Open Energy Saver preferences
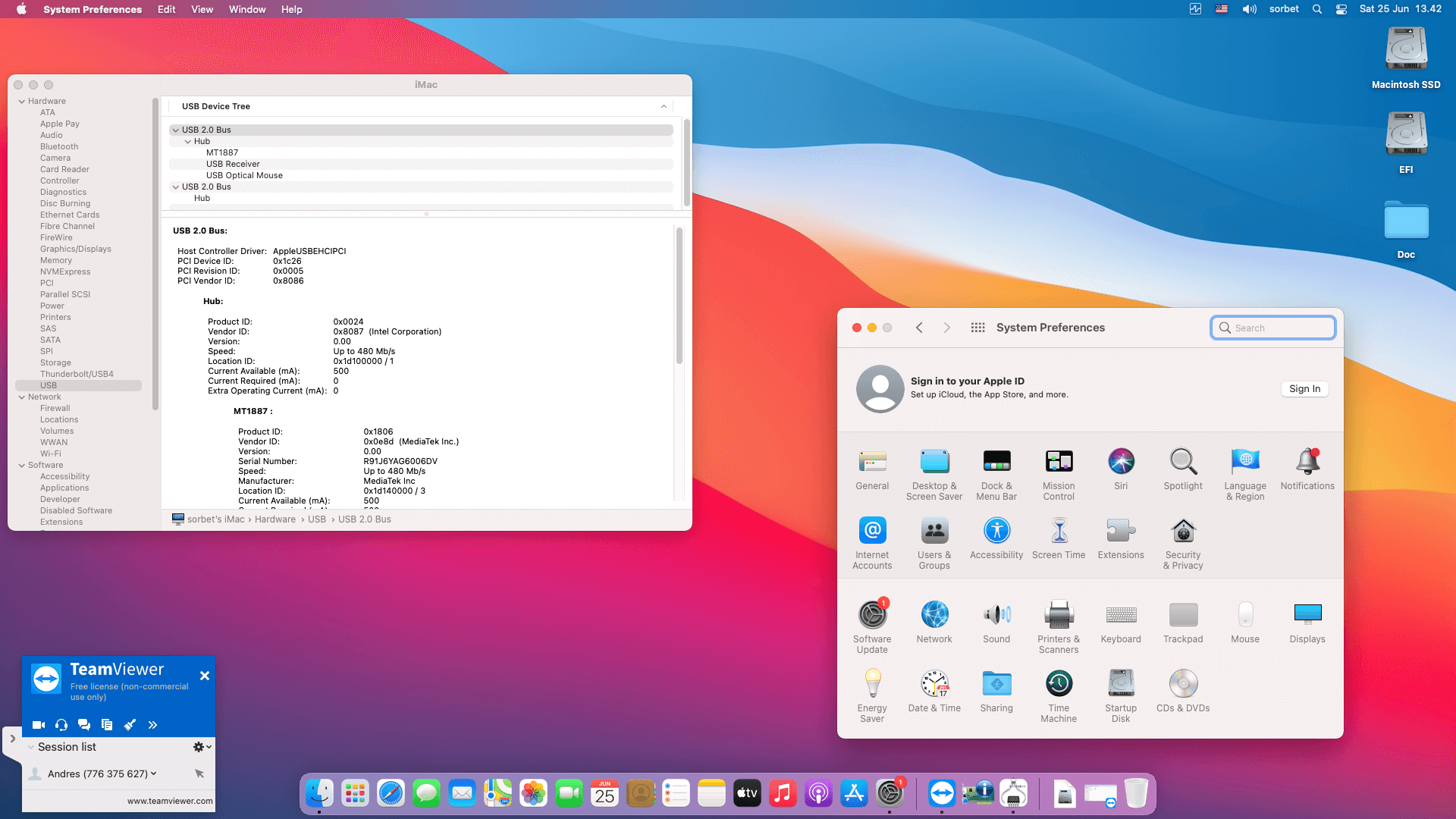 click(x=872, y=697)
